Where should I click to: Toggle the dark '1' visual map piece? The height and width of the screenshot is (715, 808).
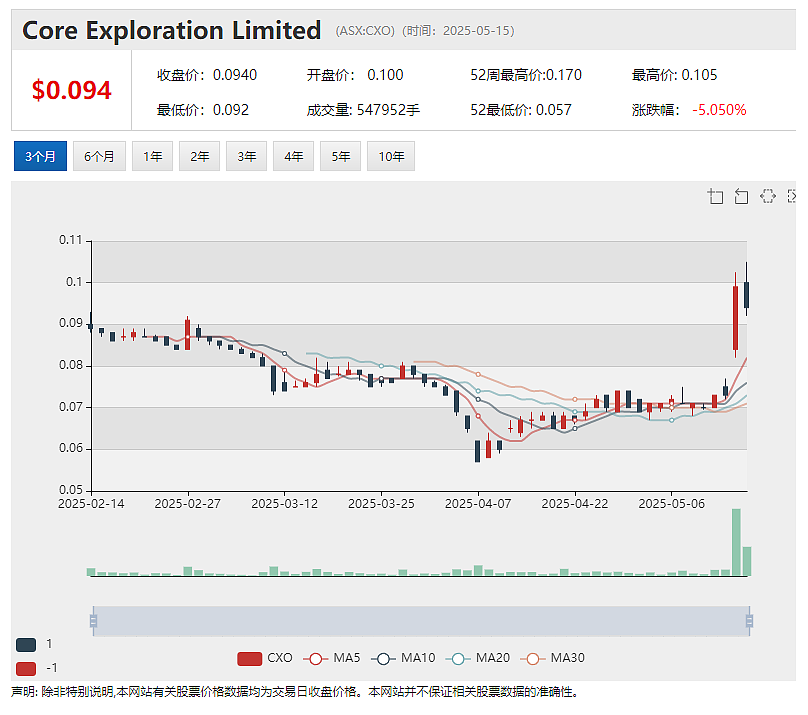pyautogui.click(x=26, y=644)
